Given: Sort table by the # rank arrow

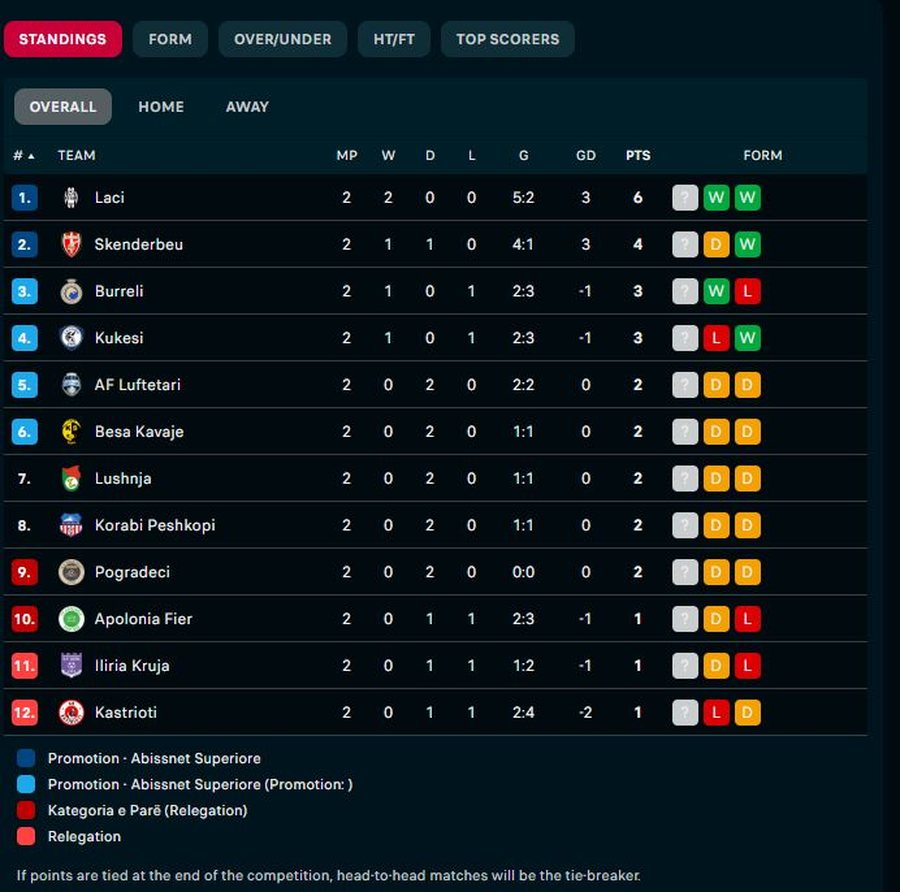Looking at the screenshot, I should click(31, 156).
